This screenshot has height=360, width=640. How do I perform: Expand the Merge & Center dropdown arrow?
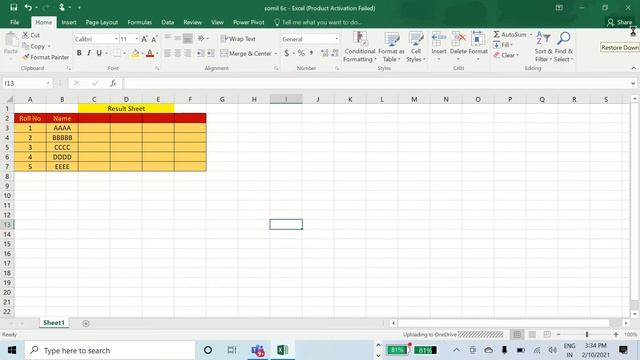[276, 53]
